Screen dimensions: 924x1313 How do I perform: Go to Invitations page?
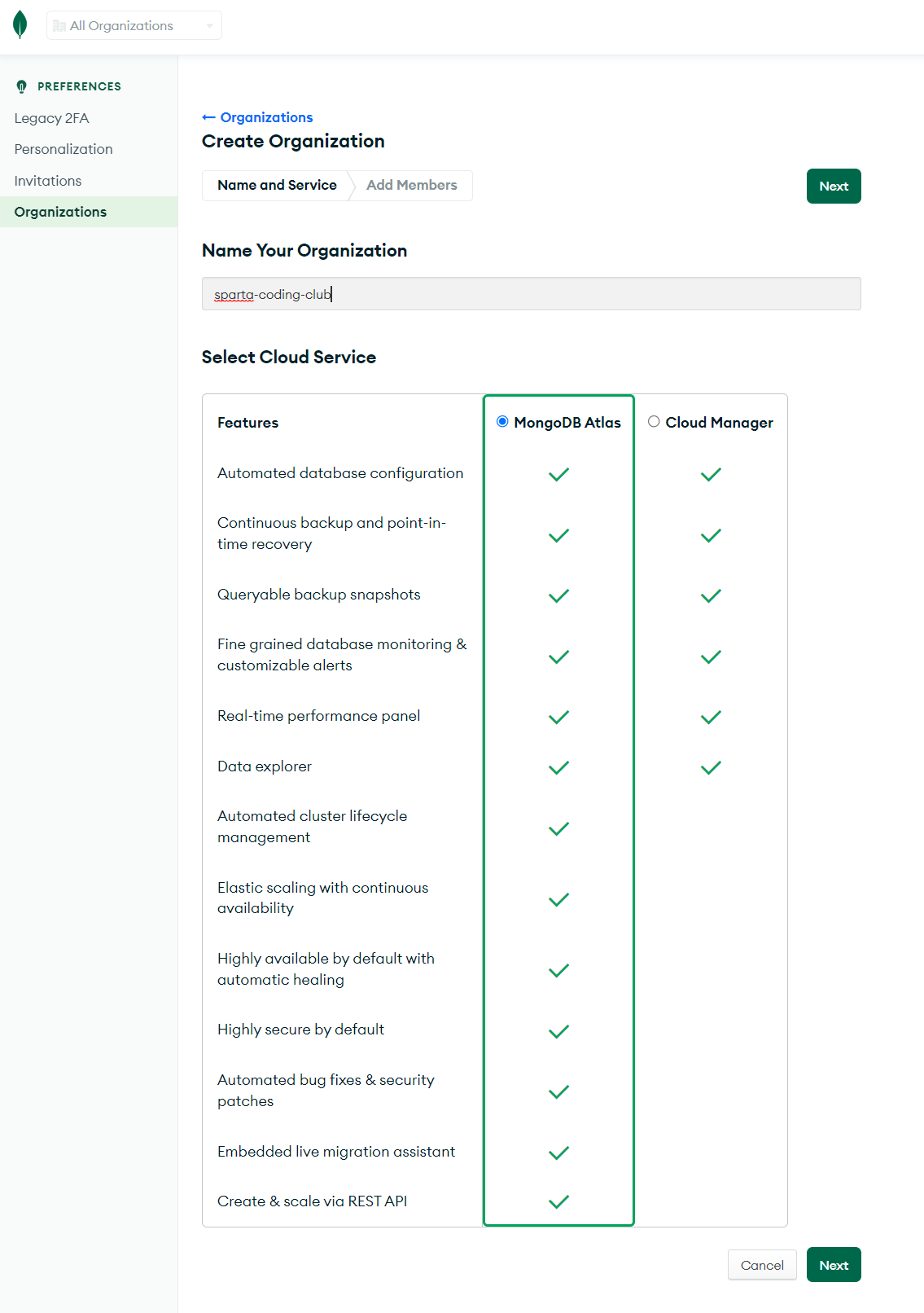pos(48,181)
